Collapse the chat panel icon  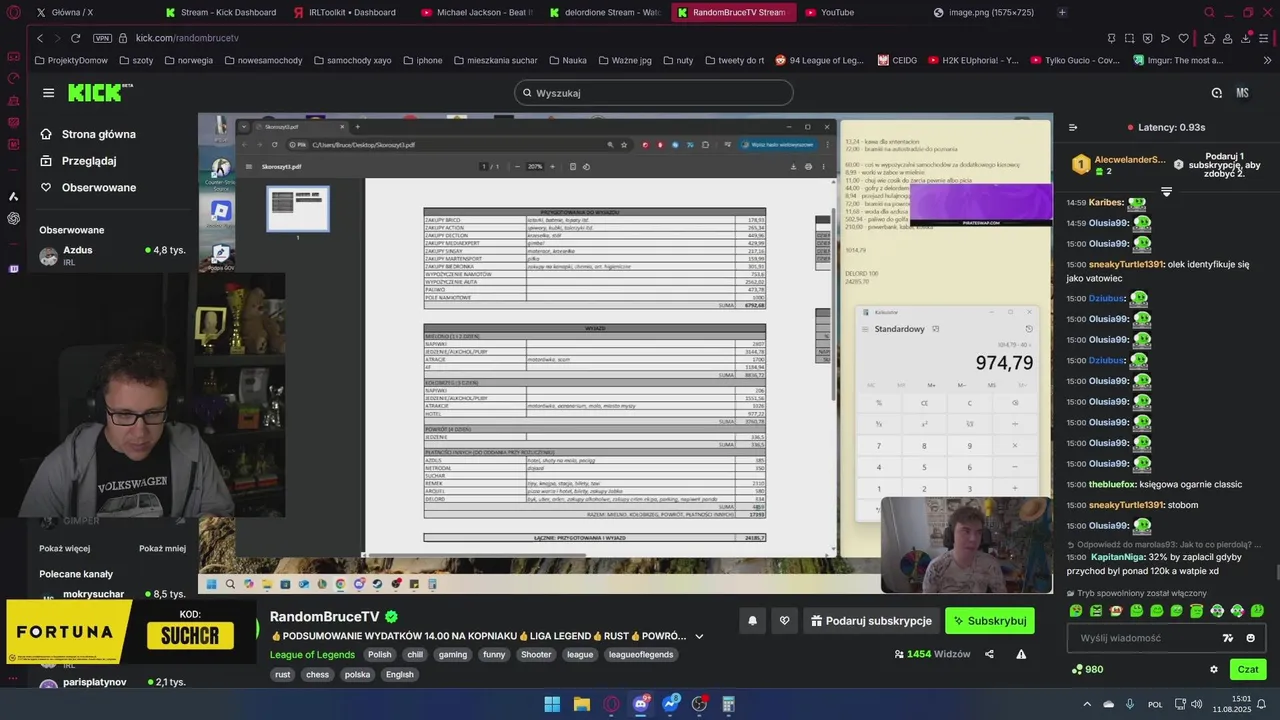tap(1073, 128)
